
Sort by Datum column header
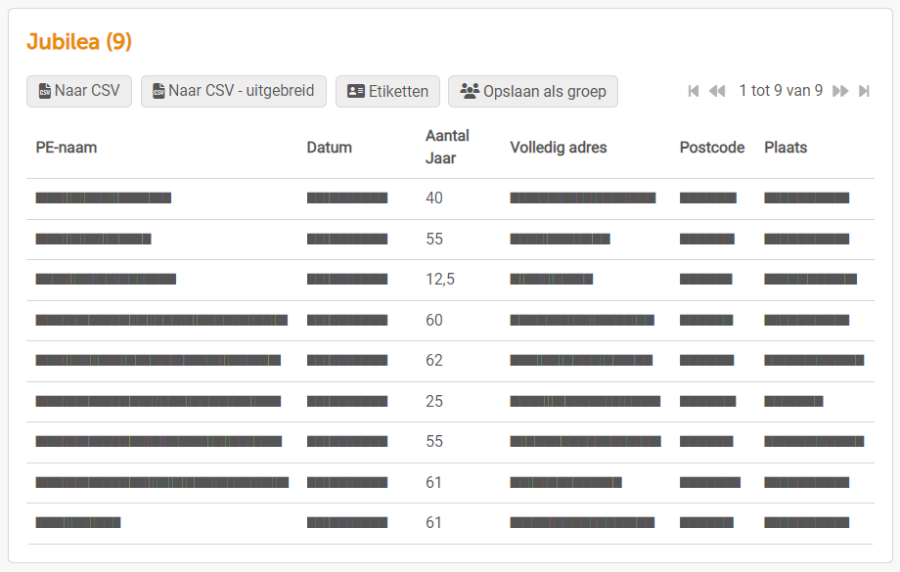point(329,147)
